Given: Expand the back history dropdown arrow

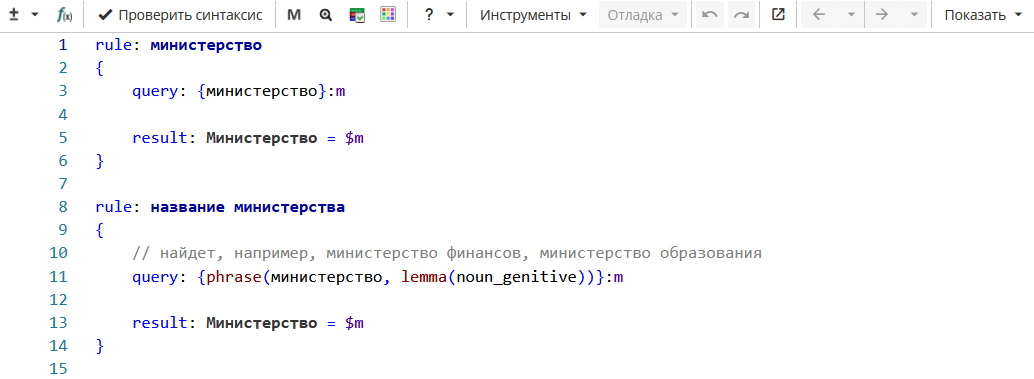Looking at the screenshot, I should 851,15.
